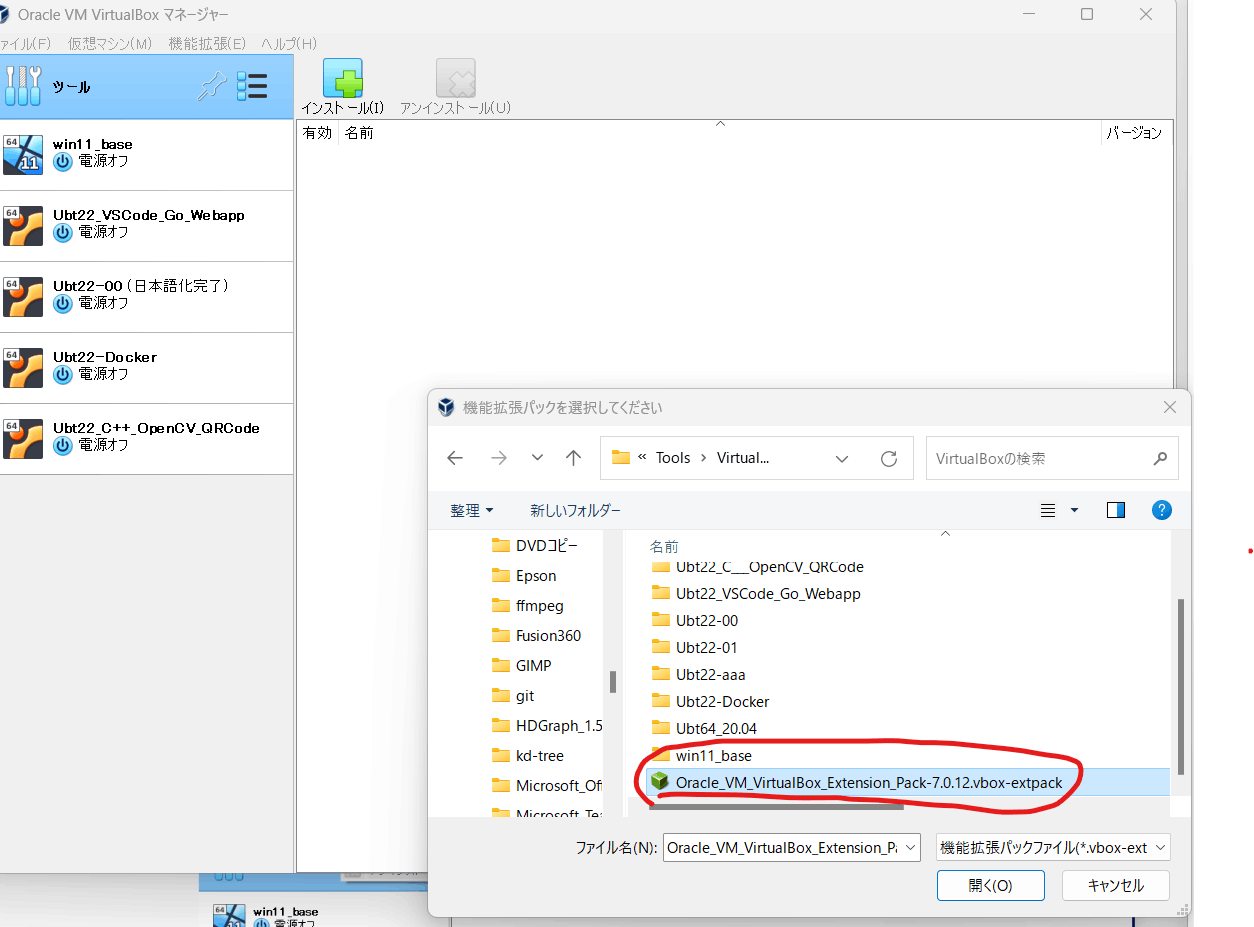Select the Ubt22-Docker VM icon
The width and height of the screenshot is (1254, 927).
tap(23, 368)
